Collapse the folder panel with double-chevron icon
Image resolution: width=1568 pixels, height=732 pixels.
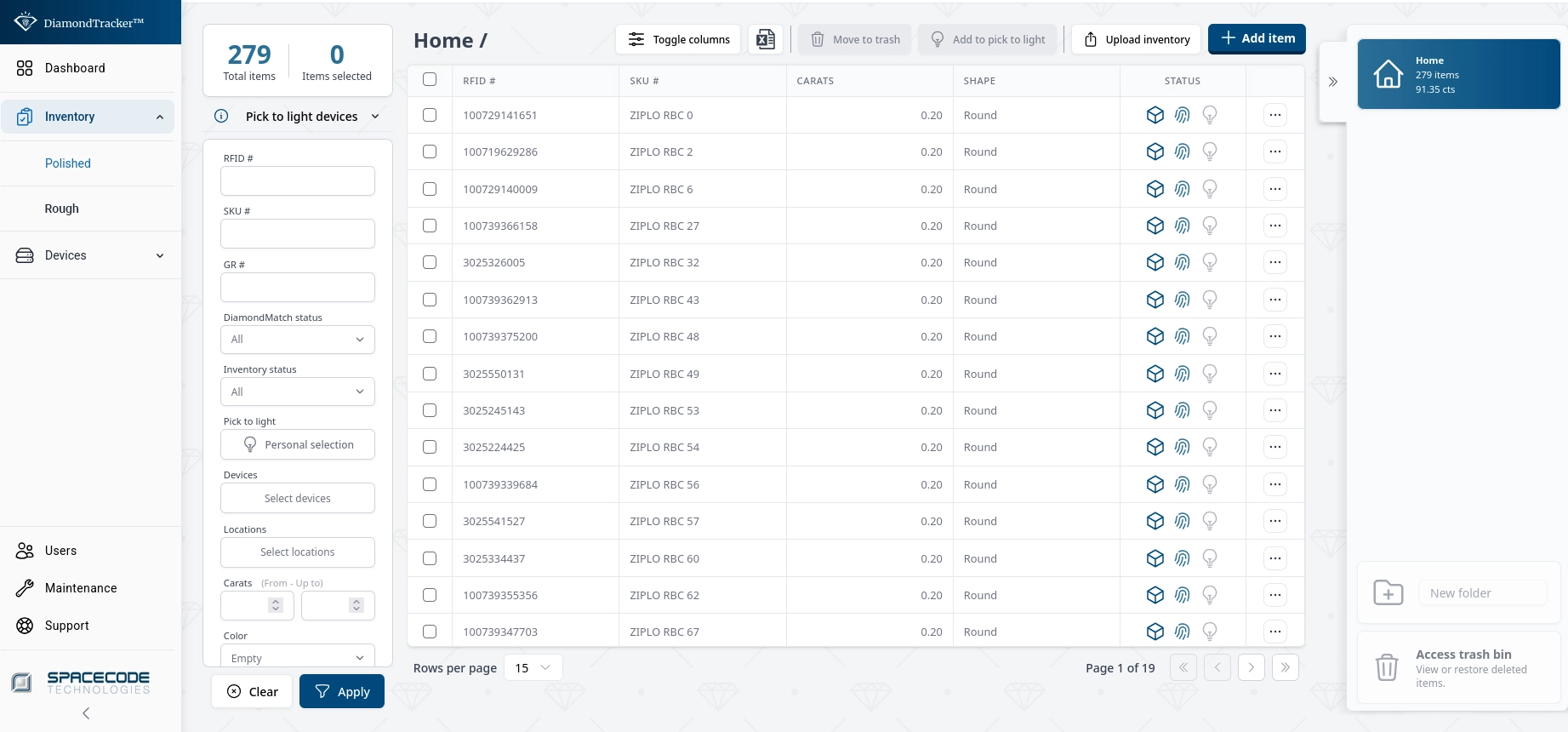coord(1332,82)
